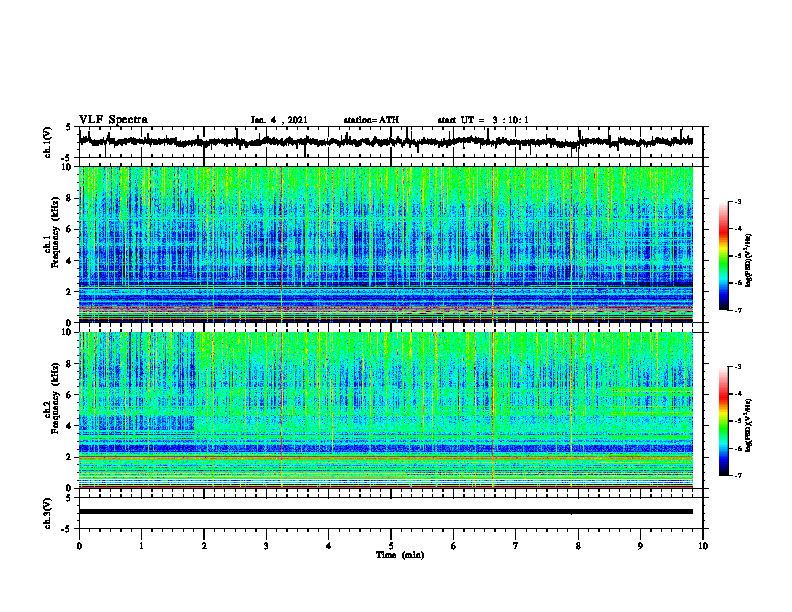Click time axis tick label "0"
The height and width of the screenshot is (612, 792).
[79, 546]
